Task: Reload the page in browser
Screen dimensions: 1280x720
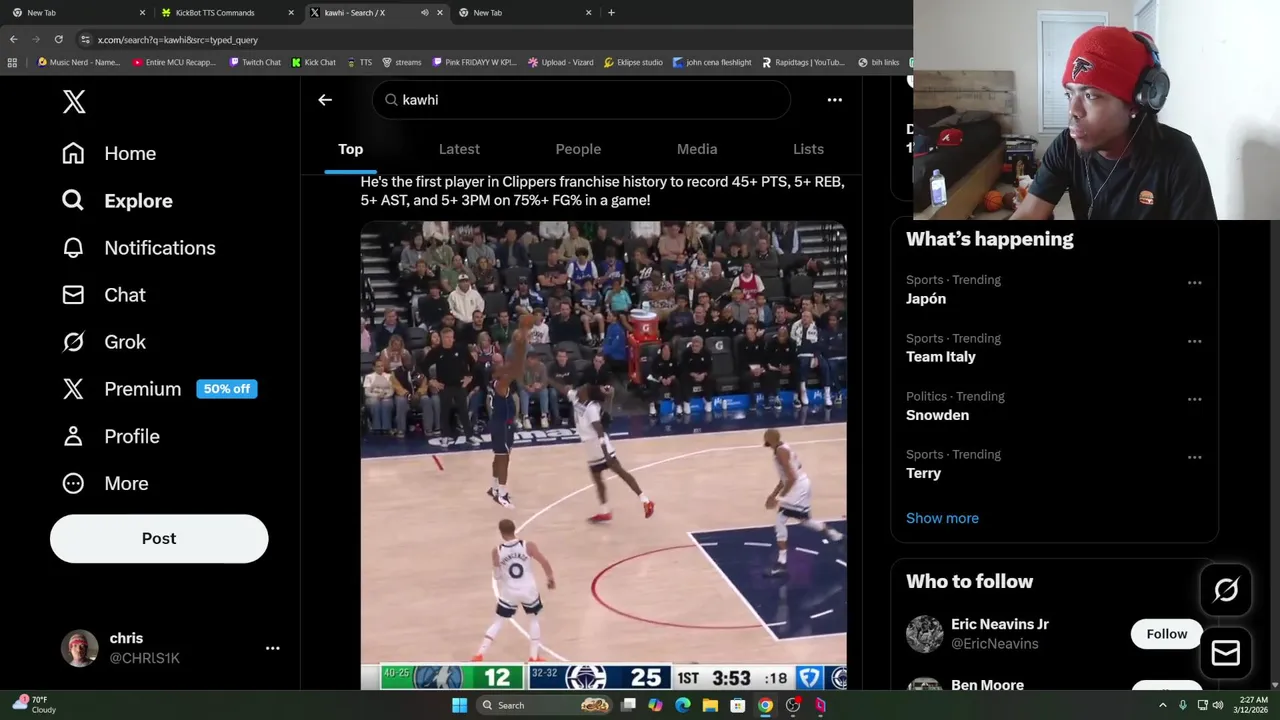Action: point(58,39)
